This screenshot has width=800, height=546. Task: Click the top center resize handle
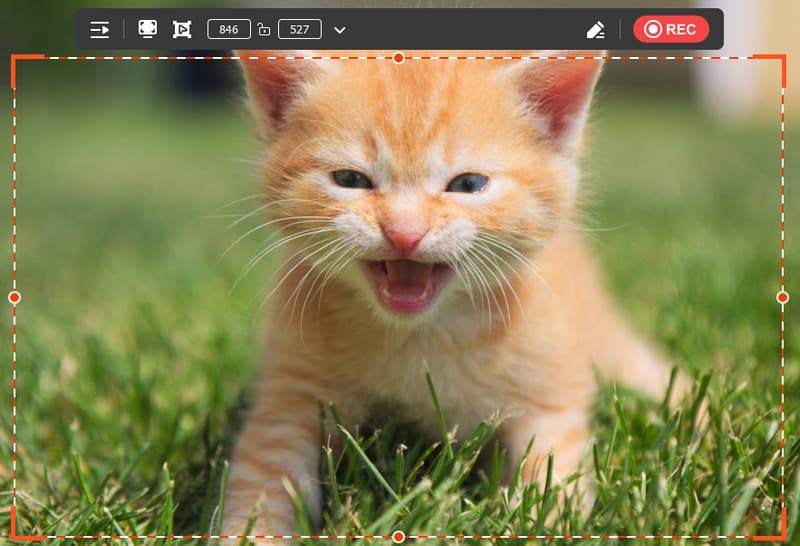[x=398, y=58]
